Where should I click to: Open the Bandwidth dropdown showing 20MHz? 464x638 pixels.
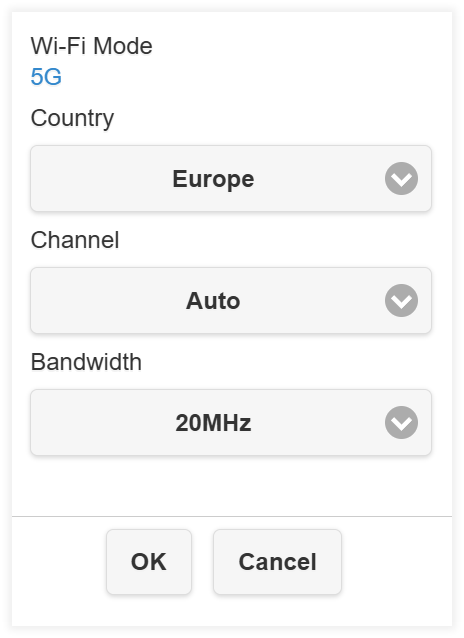(x=231, y=422)
